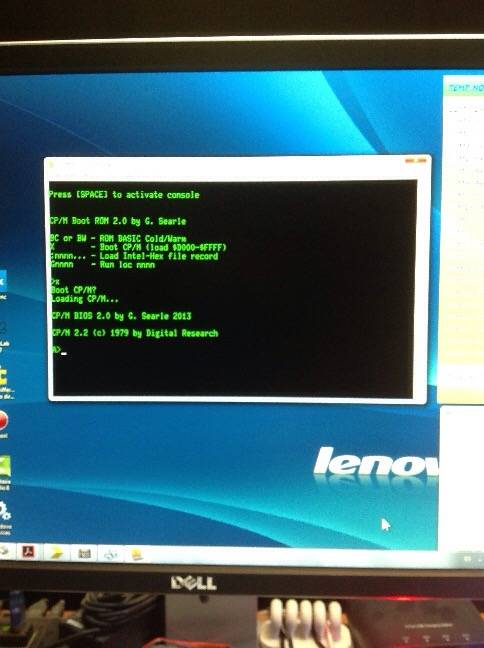484x648 pixels.
Task: Open the white gears desktop shortcut
Action: [x=5, y=512]
